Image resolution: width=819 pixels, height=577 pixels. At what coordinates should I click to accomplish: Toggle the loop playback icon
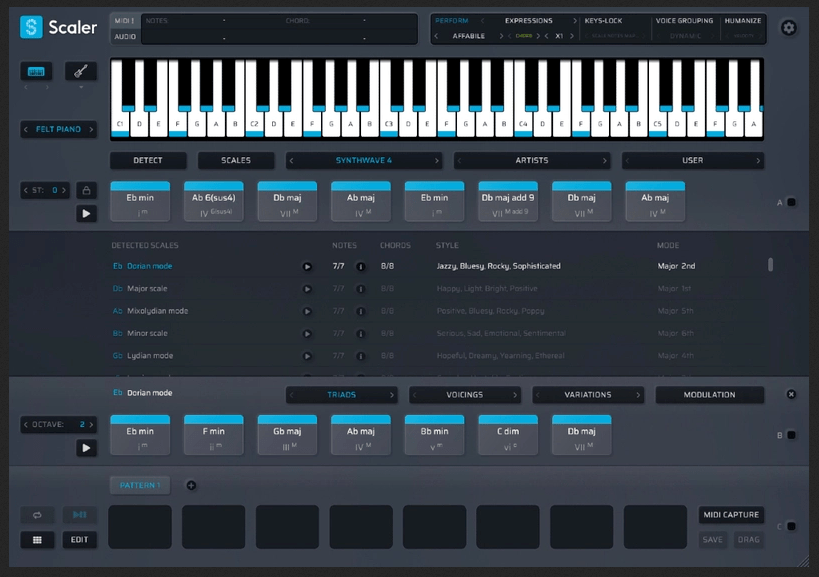coord(37,515)
